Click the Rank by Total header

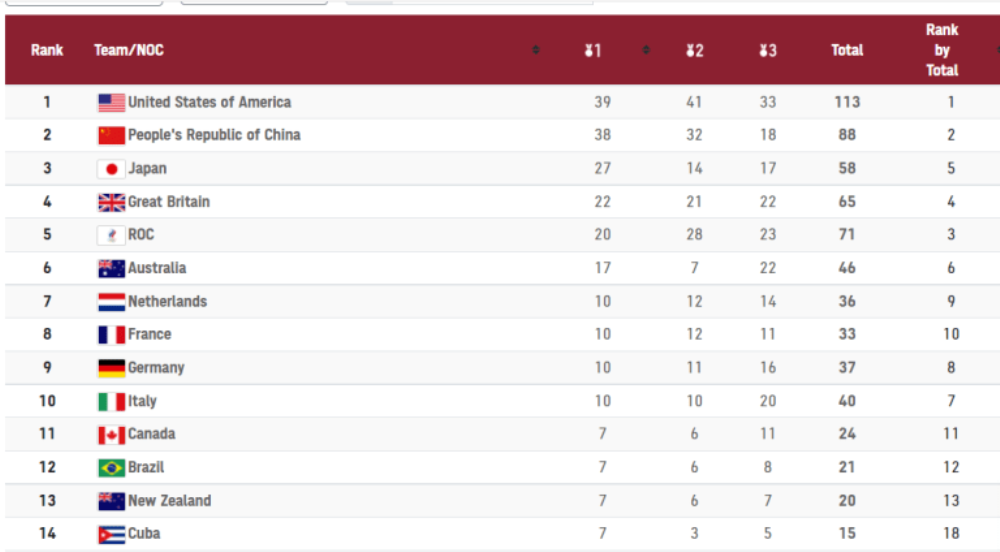coord(942,50)
